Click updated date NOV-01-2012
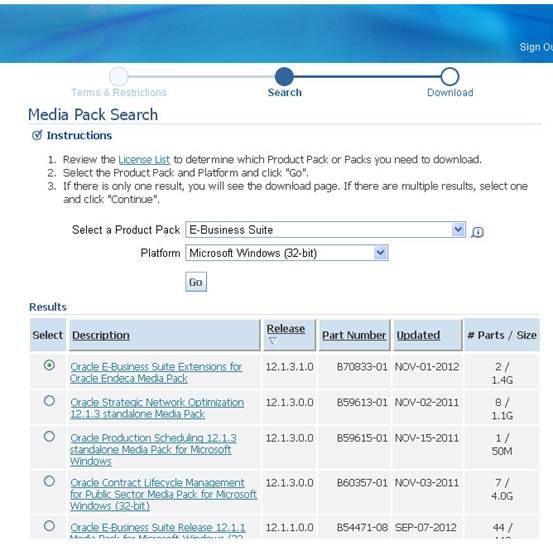Viewport: 553px width, 551px height. tap(427, 367)
